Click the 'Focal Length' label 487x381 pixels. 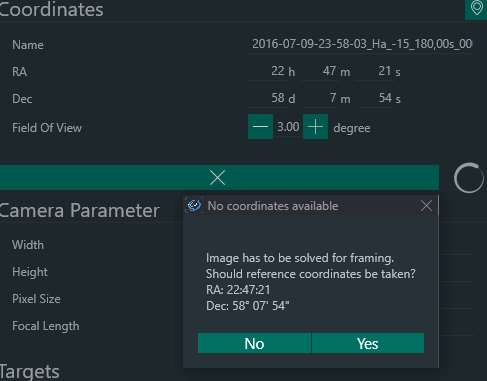pyautogui.click(x=46, y=326)
